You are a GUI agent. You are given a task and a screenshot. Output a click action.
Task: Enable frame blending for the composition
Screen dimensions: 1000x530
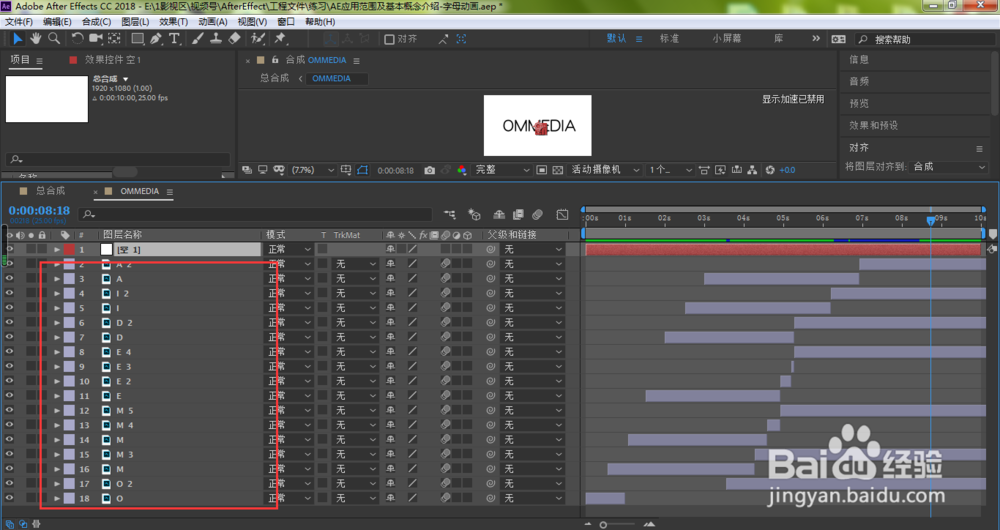pos(518,215)
